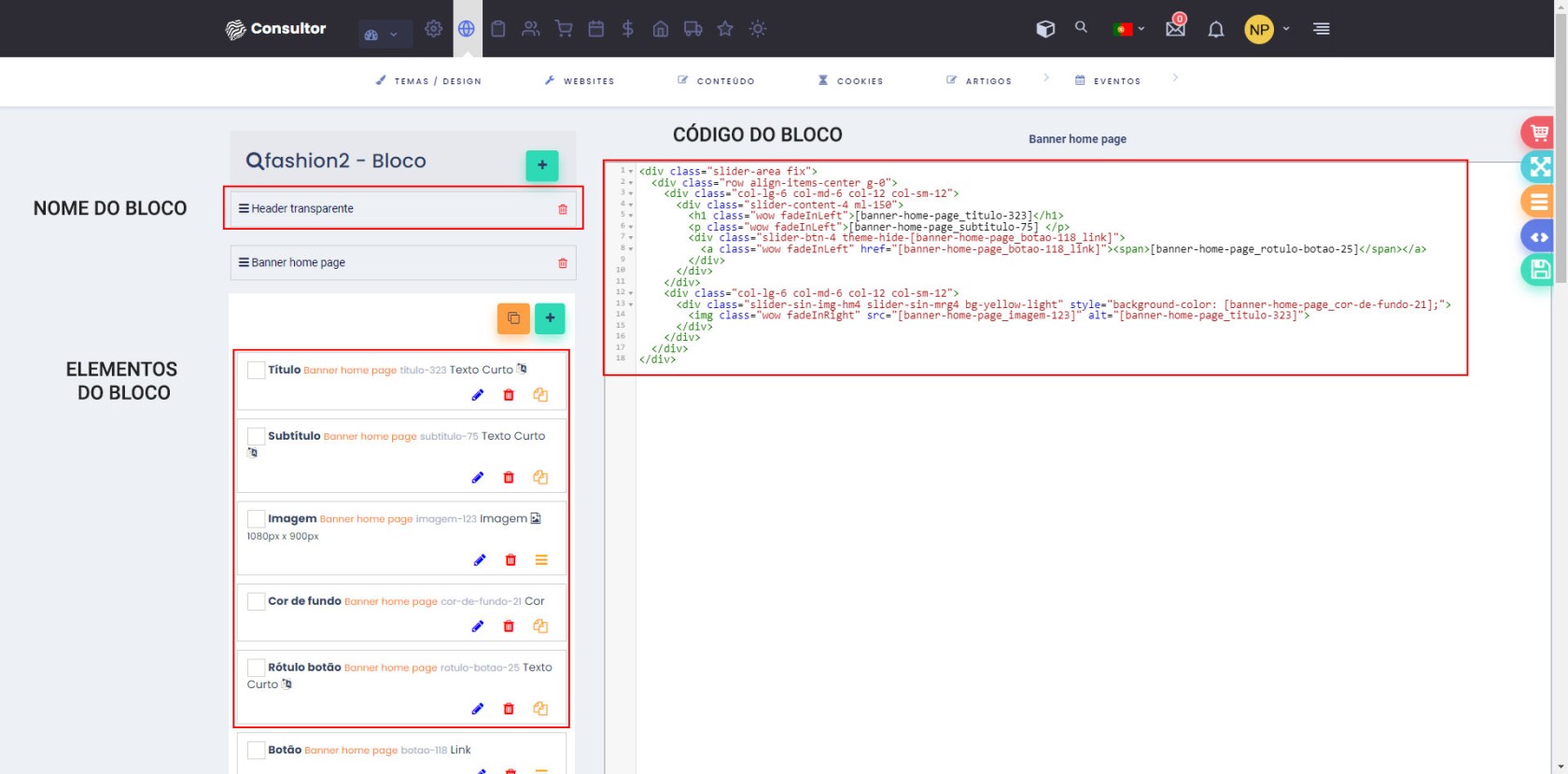Open the Artigos tab
The width and height of the screenshot is (1568, 774).
pyautogui.click(x=979, y=81)
